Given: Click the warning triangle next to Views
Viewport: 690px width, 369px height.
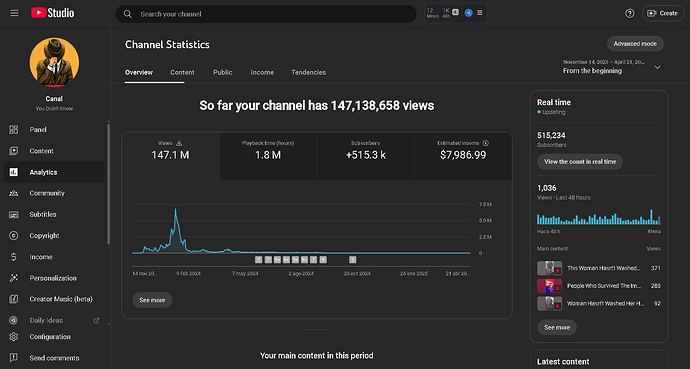Looking at the screenshot, I should pos(179,143).
